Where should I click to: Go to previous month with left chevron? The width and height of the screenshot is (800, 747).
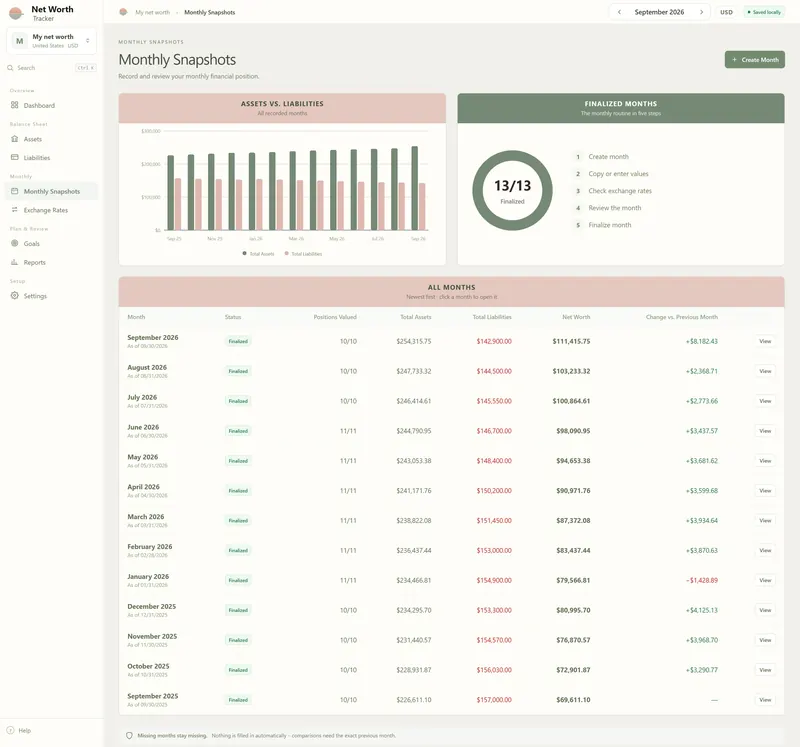pos(619,12)
